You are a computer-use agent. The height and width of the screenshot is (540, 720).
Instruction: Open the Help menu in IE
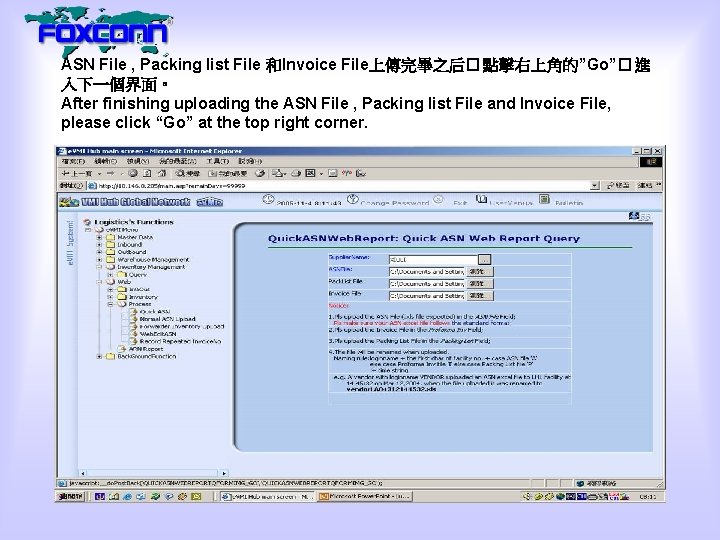point(250,161)
